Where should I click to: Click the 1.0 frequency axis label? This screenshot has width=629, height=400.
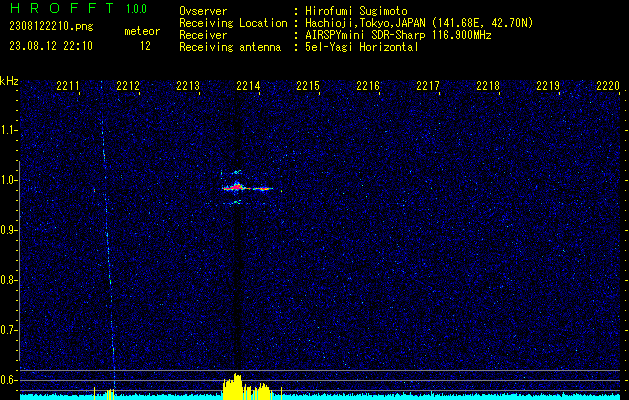point(9,180)
